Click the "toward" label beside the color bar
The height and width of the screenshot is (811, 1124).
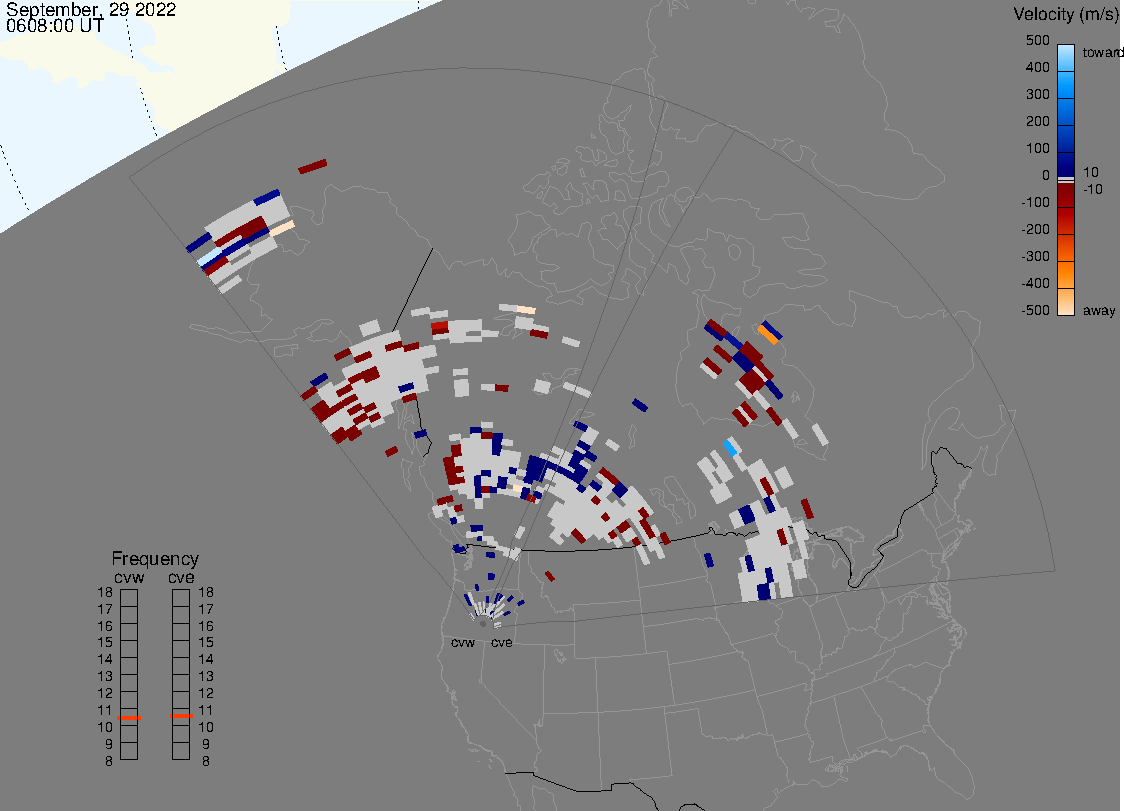[1102, 52]
